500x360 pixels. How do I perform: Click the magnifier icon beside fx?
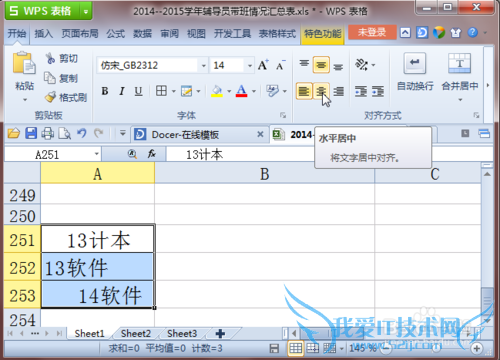(x=132, y=154)
